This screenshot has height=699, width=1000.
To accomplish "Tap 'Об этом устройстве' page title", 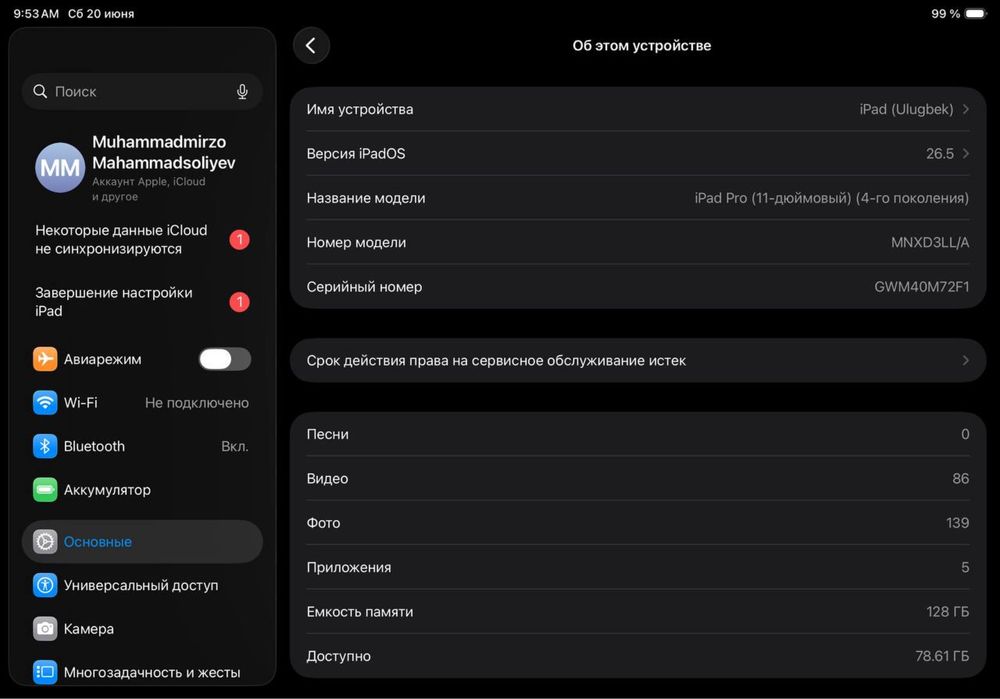I will coord(642,46).
